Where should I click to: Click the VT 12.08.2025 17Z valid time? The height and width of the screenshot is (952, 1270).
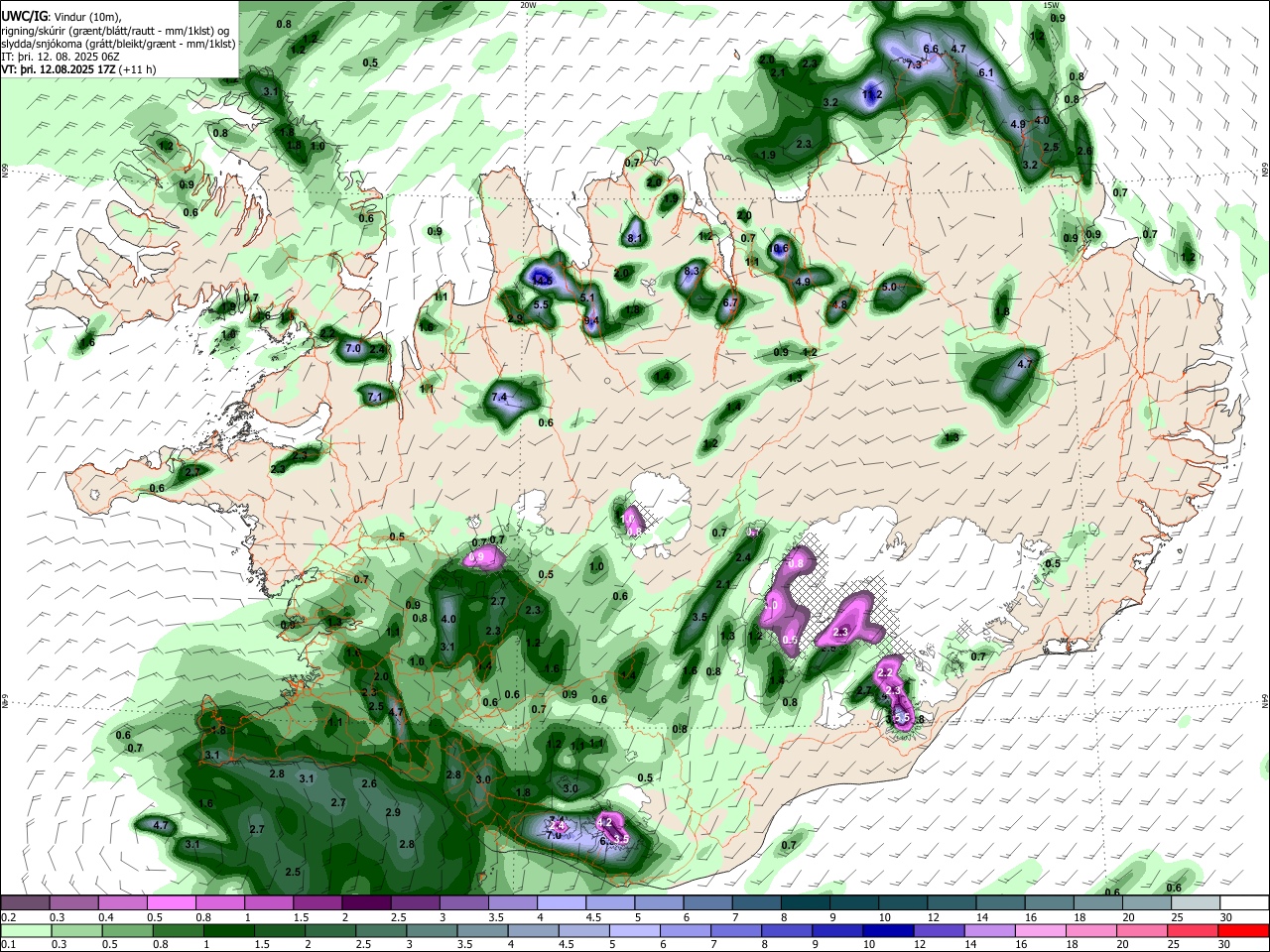[x=58, y=70]
